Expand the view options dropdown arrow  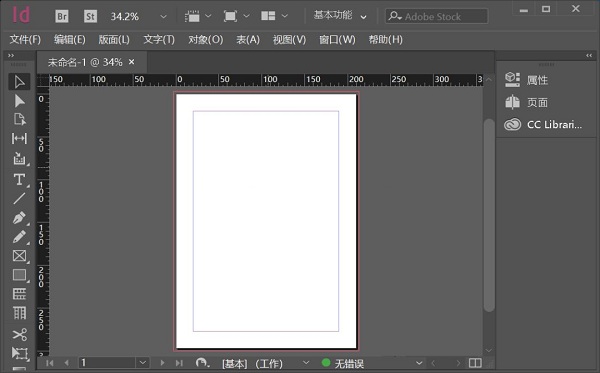point(208,16)
